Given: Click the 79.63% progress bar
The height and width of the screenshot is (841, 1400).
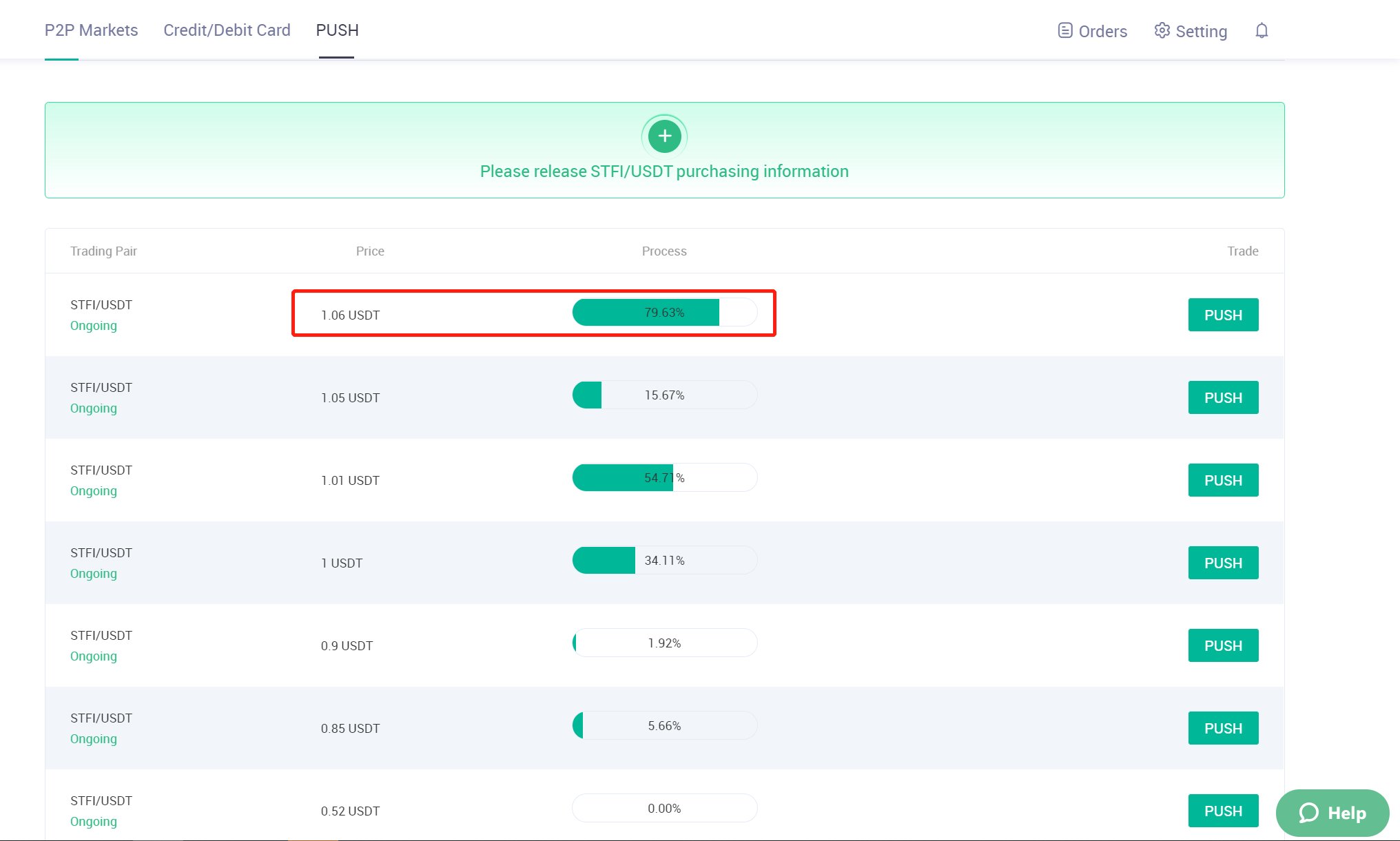Looking at the screenshot, I should (x=664, y=312).
